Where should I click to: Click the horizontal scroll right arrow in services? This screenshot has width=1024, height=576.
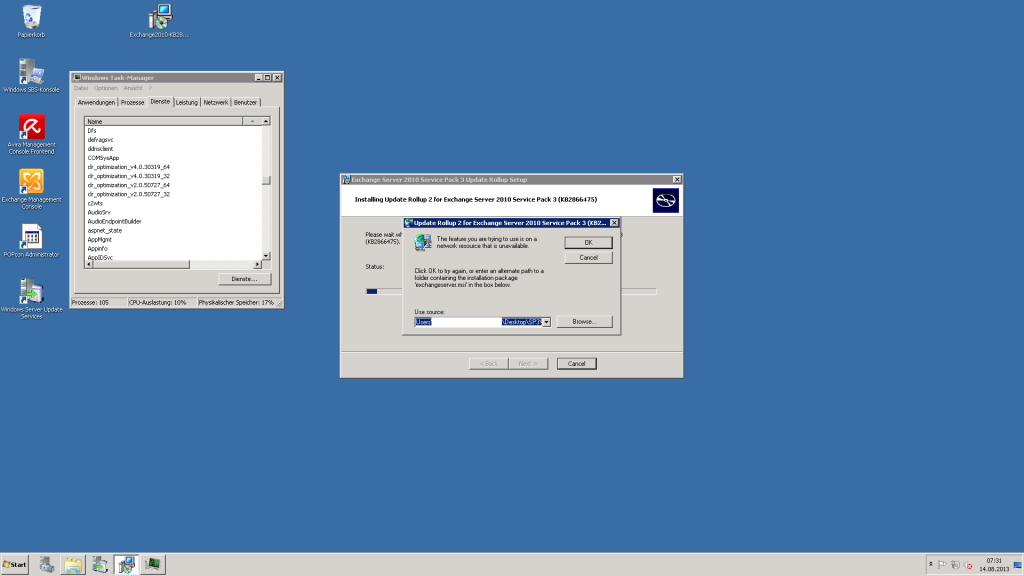(257, 264)
